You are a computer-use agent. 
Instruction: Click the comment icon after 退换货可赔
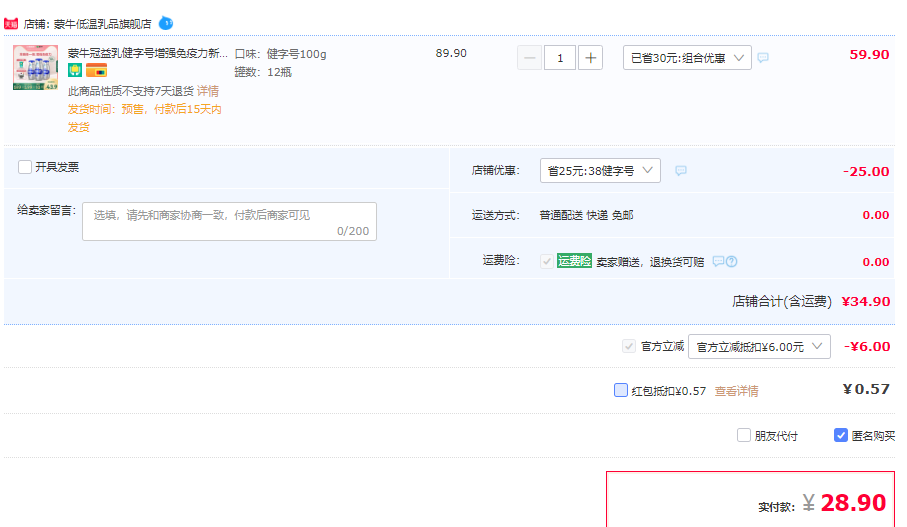pyautogui.click(x=718, y=261)
